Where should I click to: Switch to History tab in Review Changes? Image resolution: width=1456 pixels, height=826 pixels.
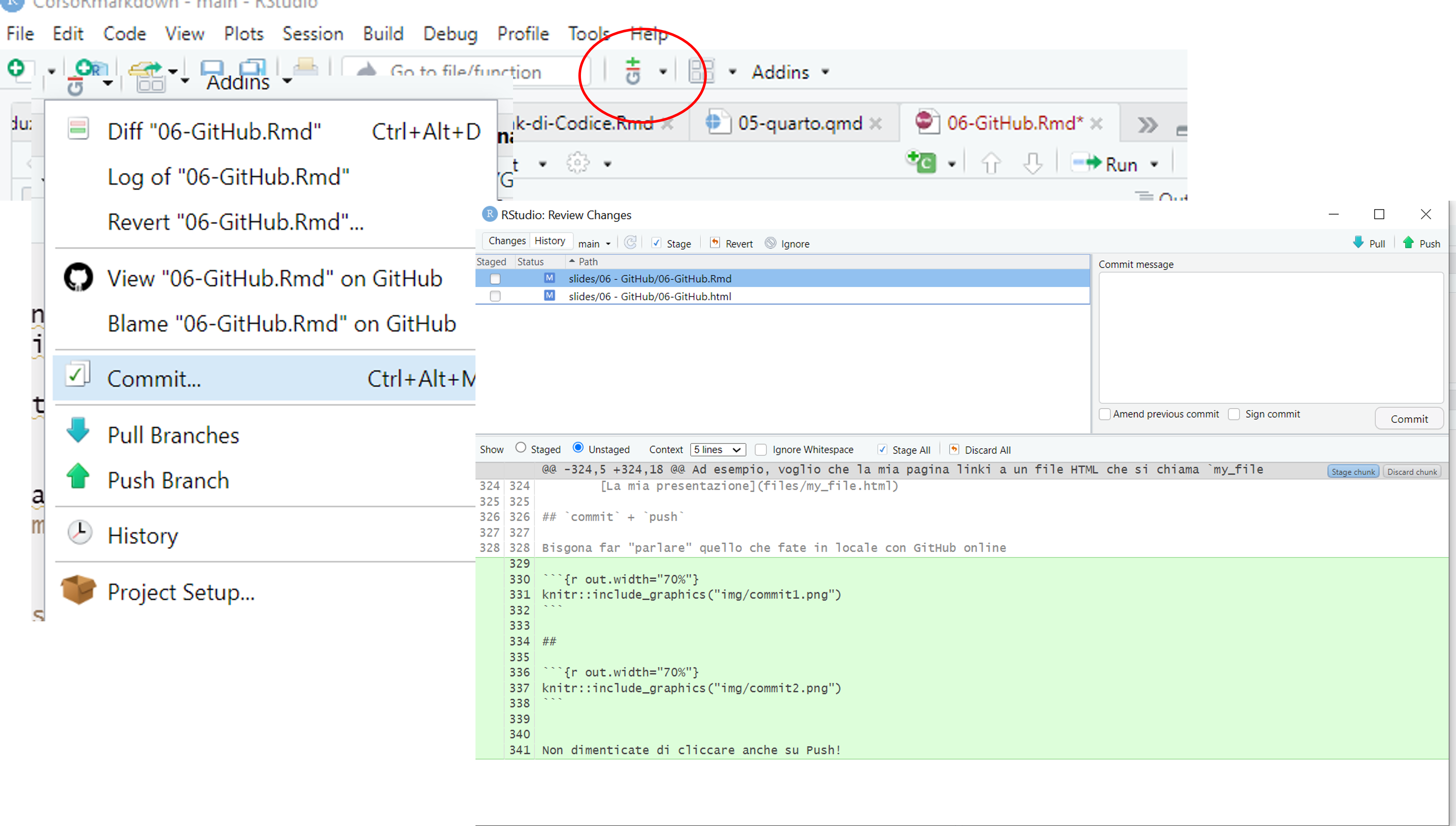point(550,241)
